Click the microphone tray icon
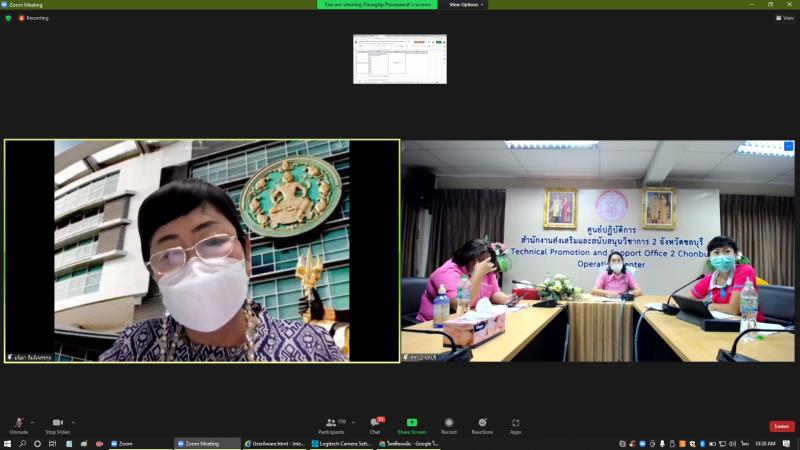Screen dimensions: 800x450 (x=662, y=444)
